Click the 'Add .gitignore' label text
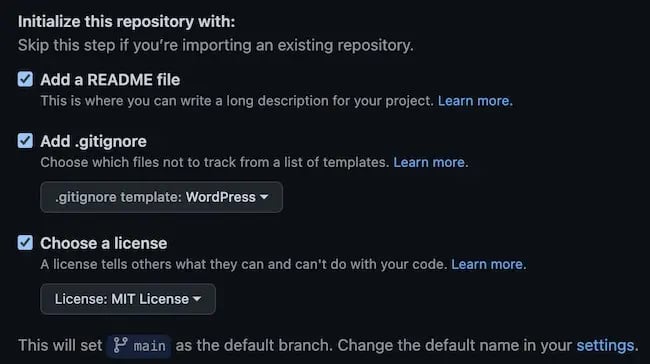Viewport: 650px width, 364px height. (x=93, y=141)
